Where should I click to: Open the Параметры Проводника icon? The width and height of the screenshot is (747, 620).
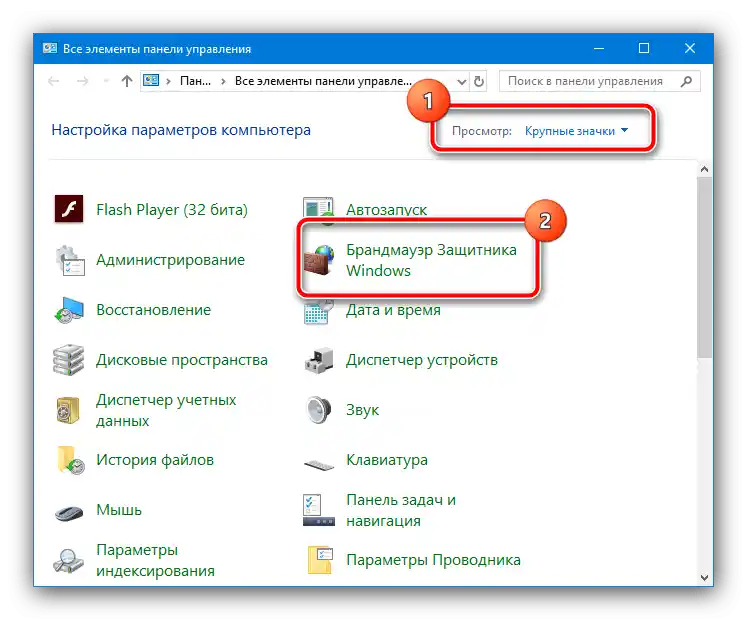pyautogui.click(x=320, y=559)
